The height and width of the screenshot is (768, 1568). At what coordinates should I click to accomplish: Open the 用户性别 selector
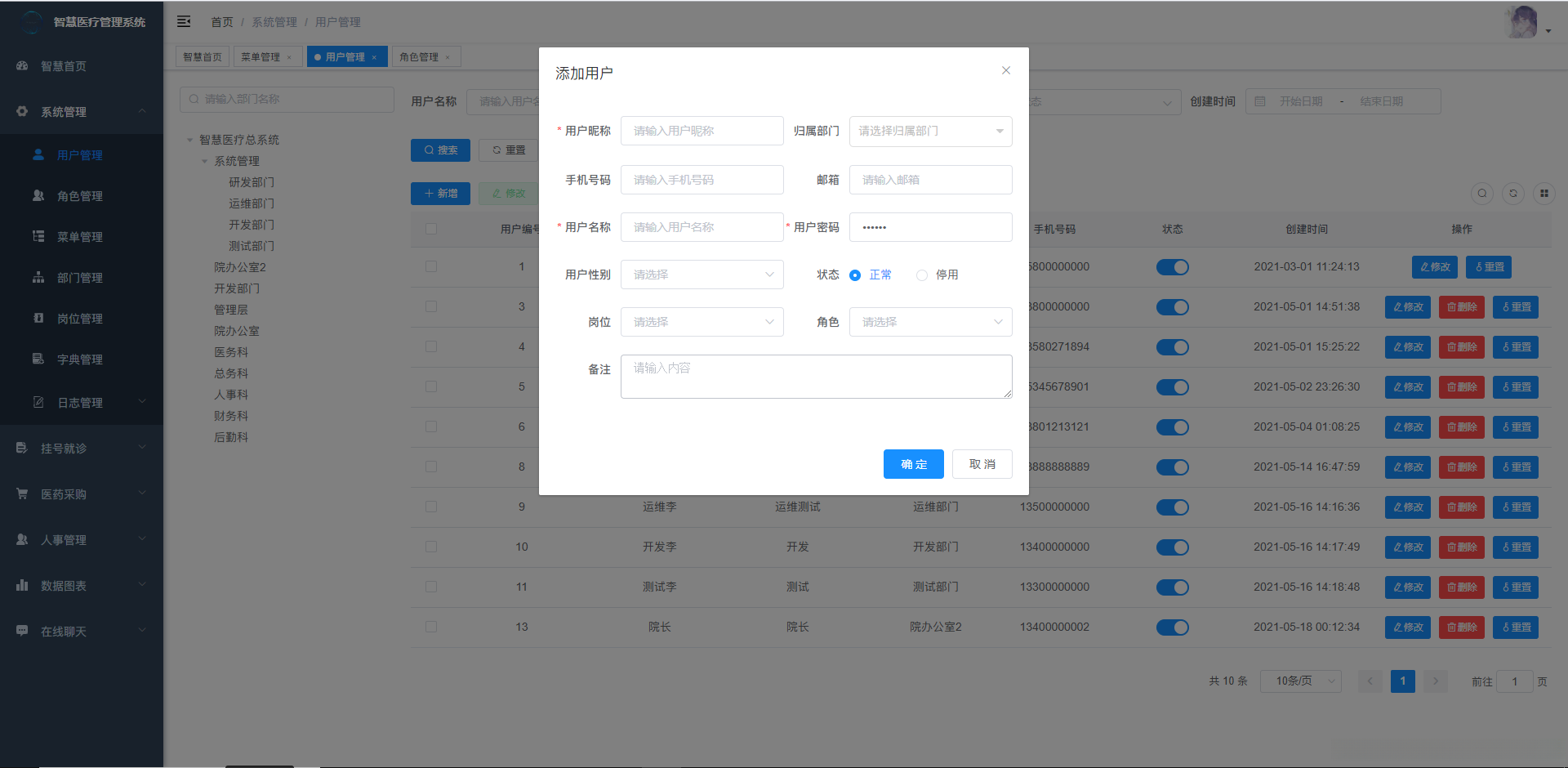coord(702,275)
